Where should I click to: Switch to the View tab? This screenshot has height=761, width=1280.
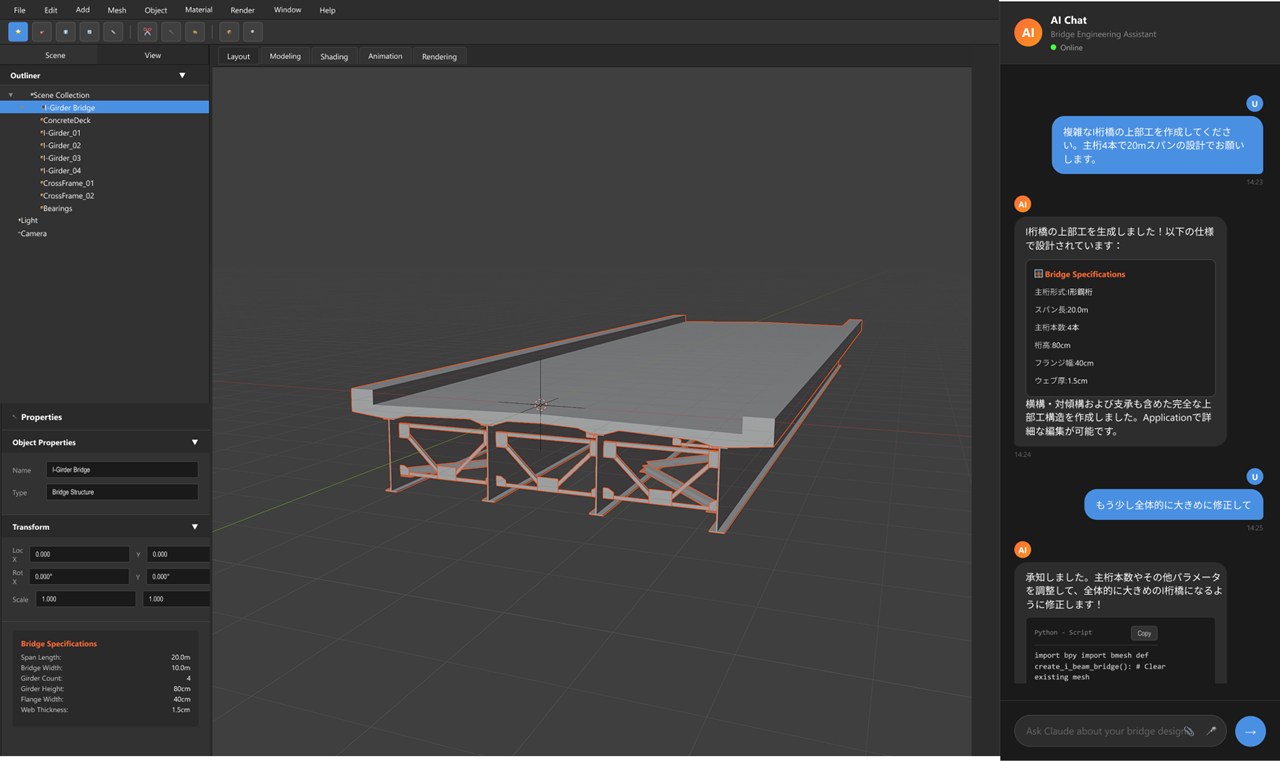(152, 55)
